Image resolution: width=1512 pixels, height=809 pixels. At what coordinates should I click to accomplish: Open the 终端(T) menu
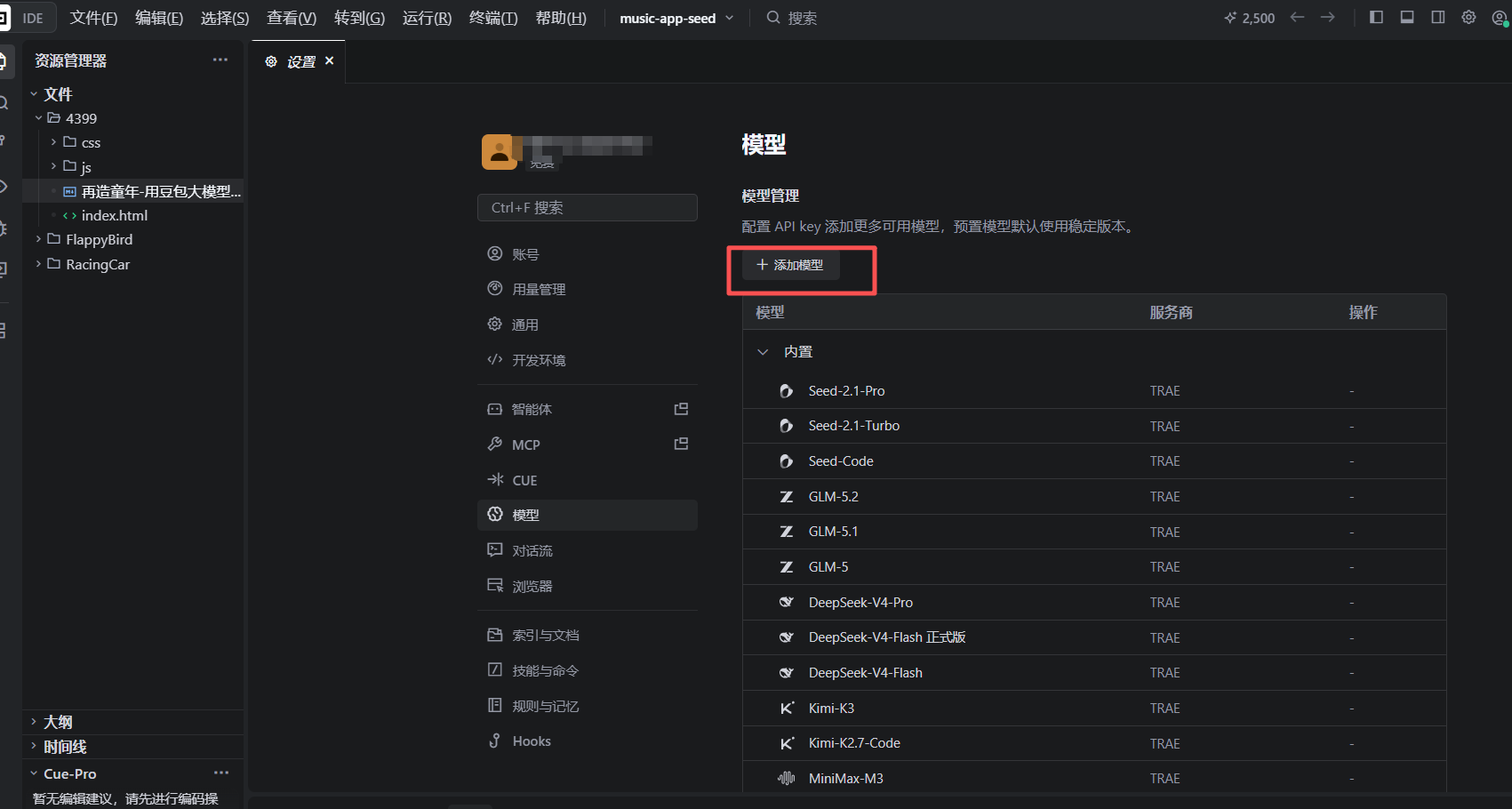click(493, 18)
